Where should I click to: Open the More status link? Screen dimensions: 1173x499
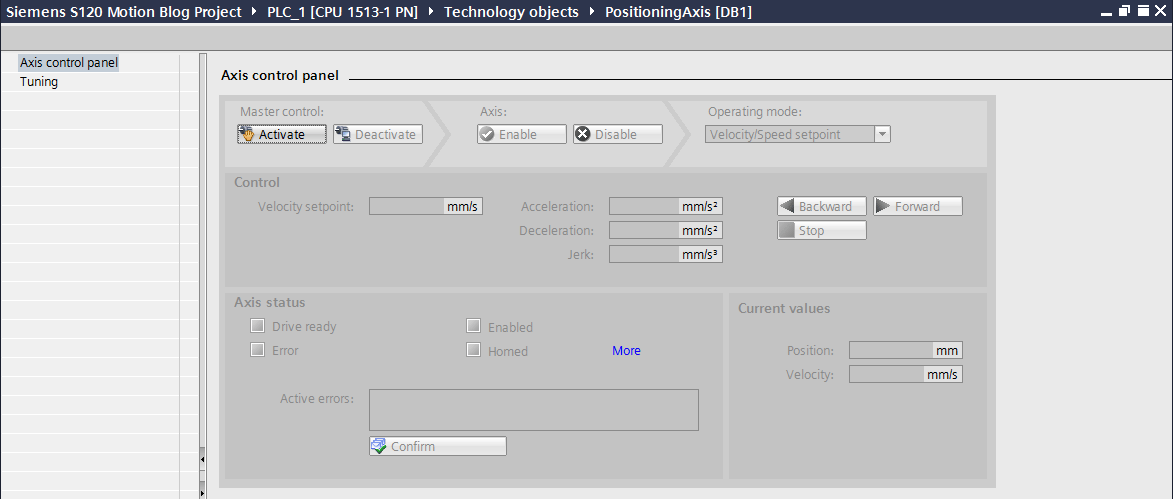coord(626,351)
